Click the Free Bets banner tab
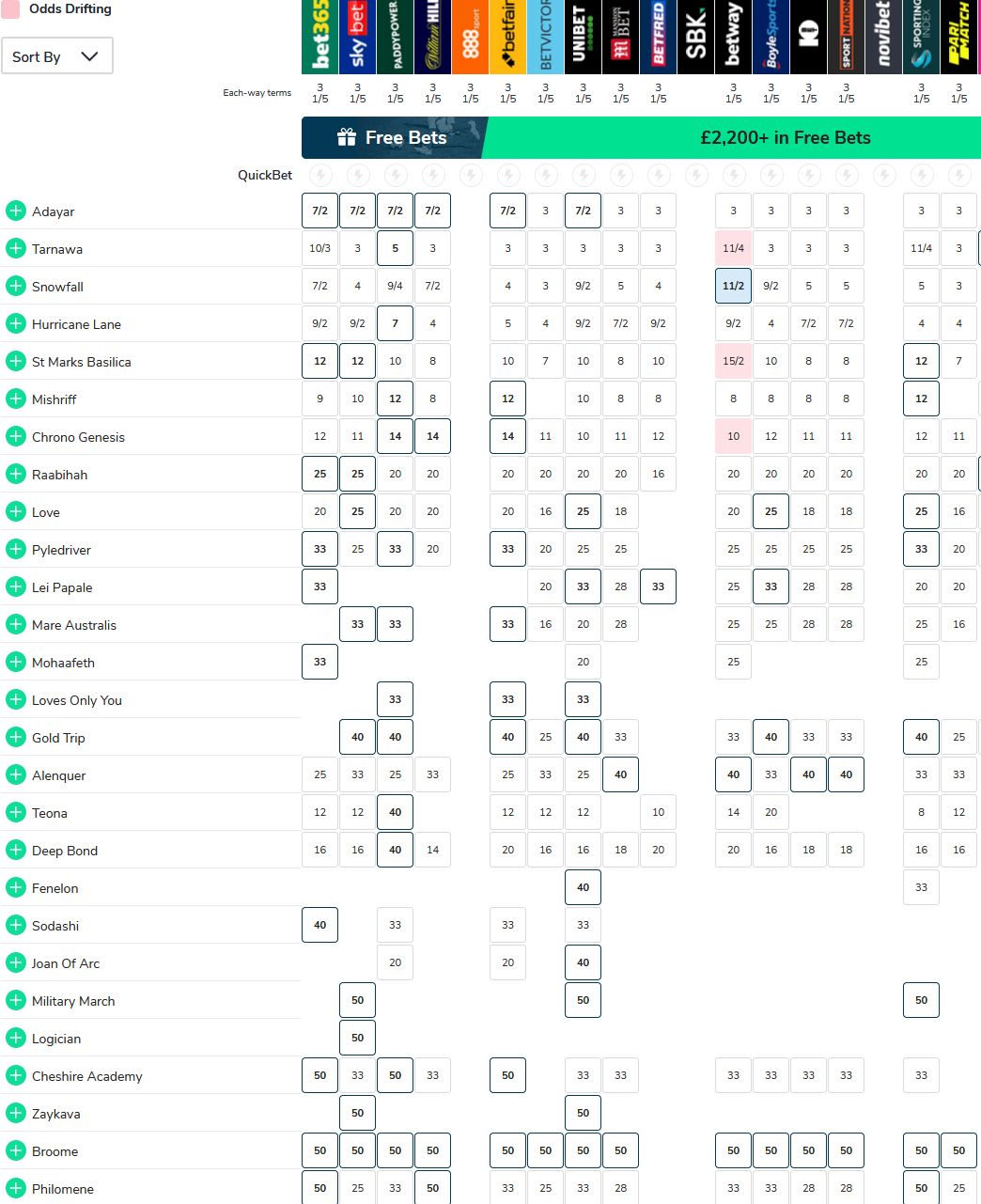Screen dimensions: 981x1204 pos(393,138)
